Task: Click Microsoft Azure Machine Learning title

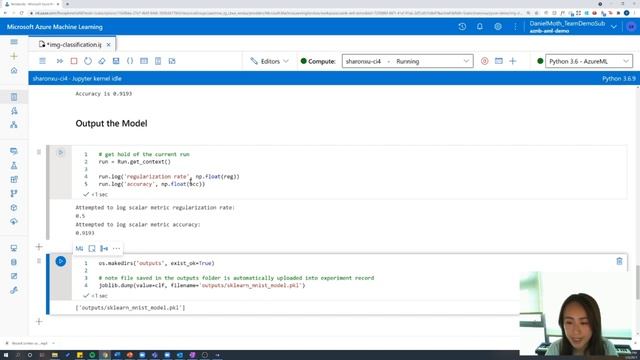Action: click(x=55, y=27)
